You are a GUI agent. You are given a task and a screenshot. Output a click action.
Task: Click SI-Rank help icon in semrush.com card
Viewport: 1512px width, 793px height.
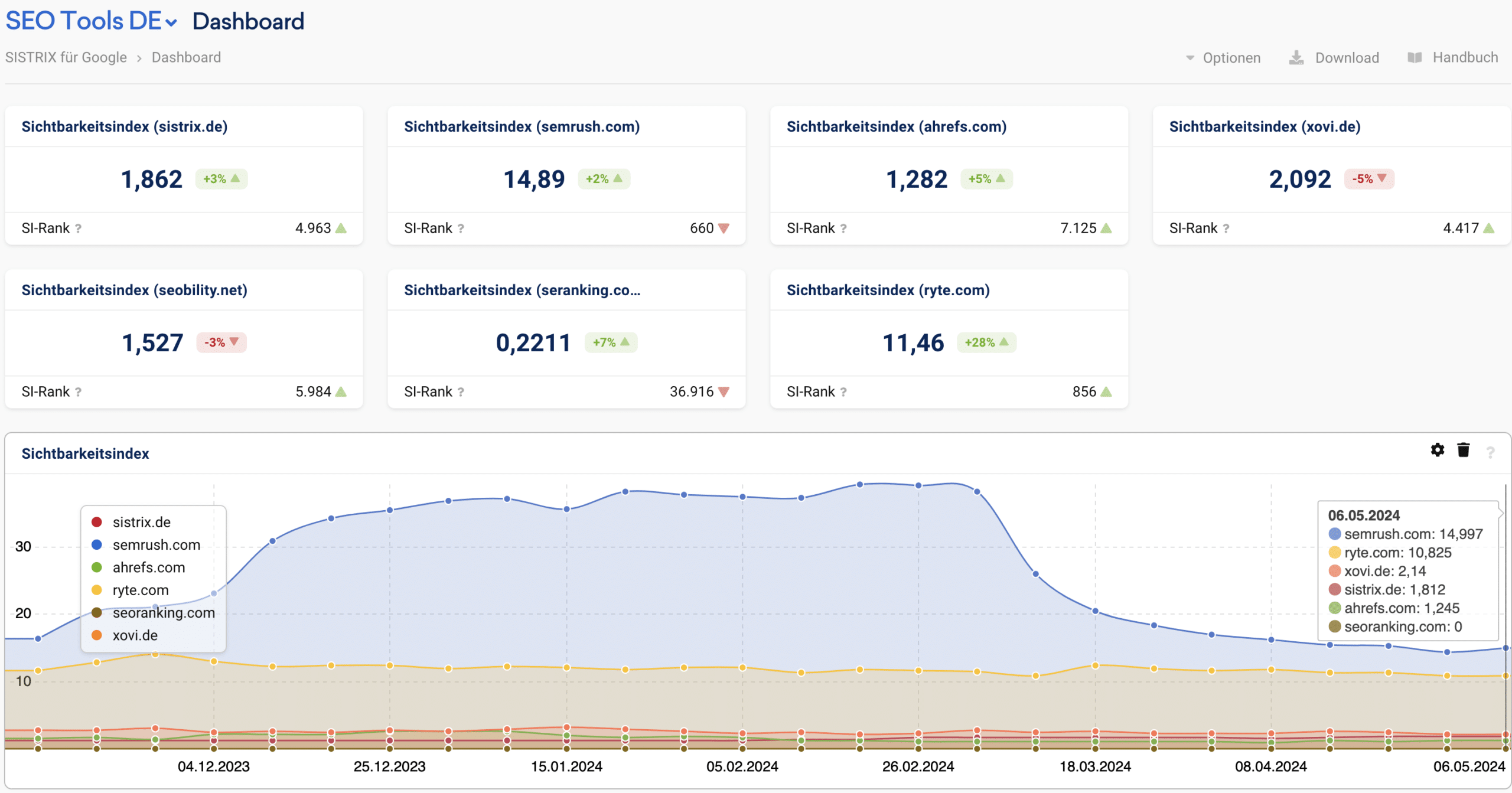(461, 229)
